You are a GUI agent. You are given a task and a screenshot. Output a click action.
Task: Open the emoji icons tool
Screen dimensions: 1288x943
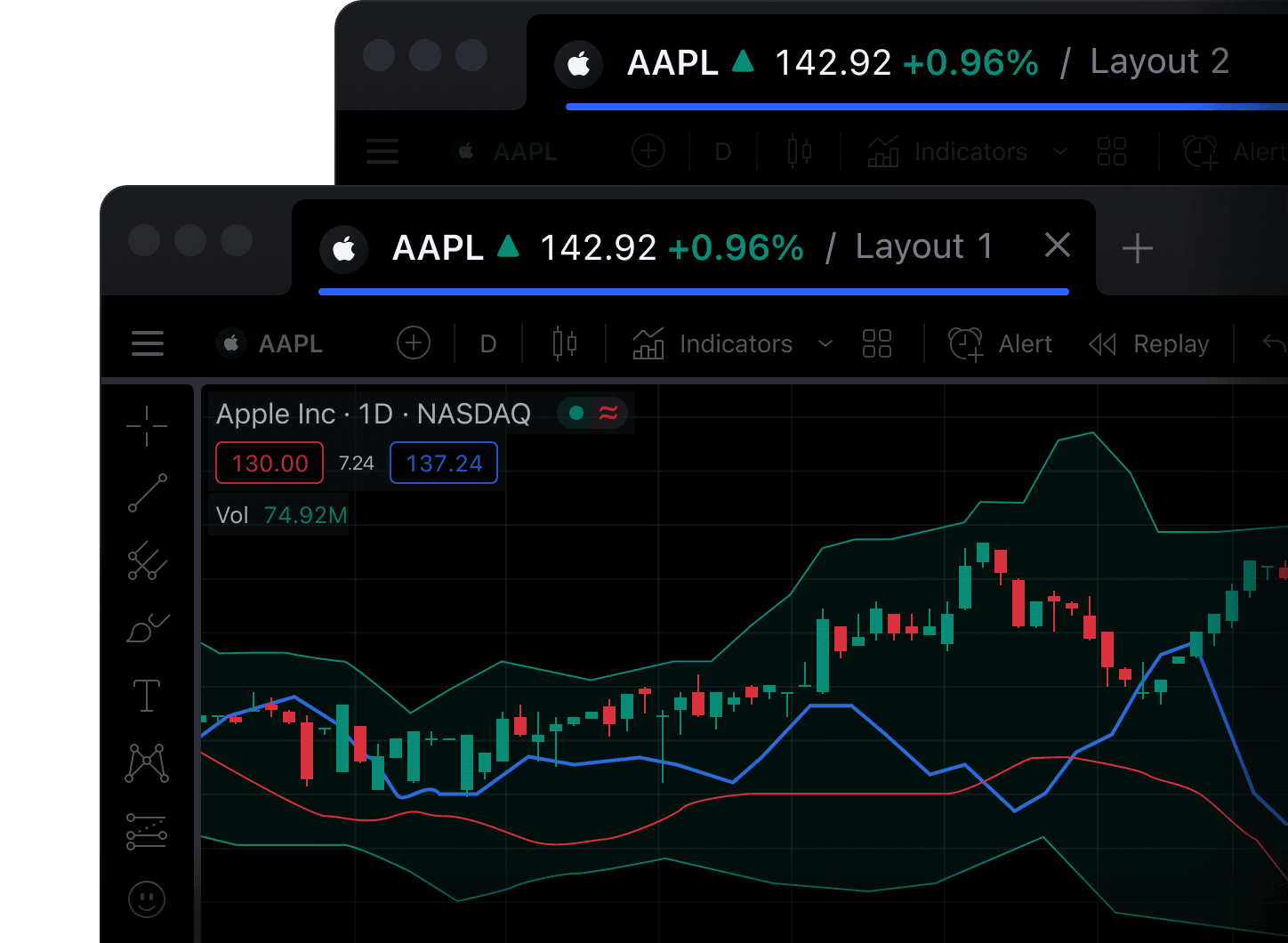[x=147, y=899]
